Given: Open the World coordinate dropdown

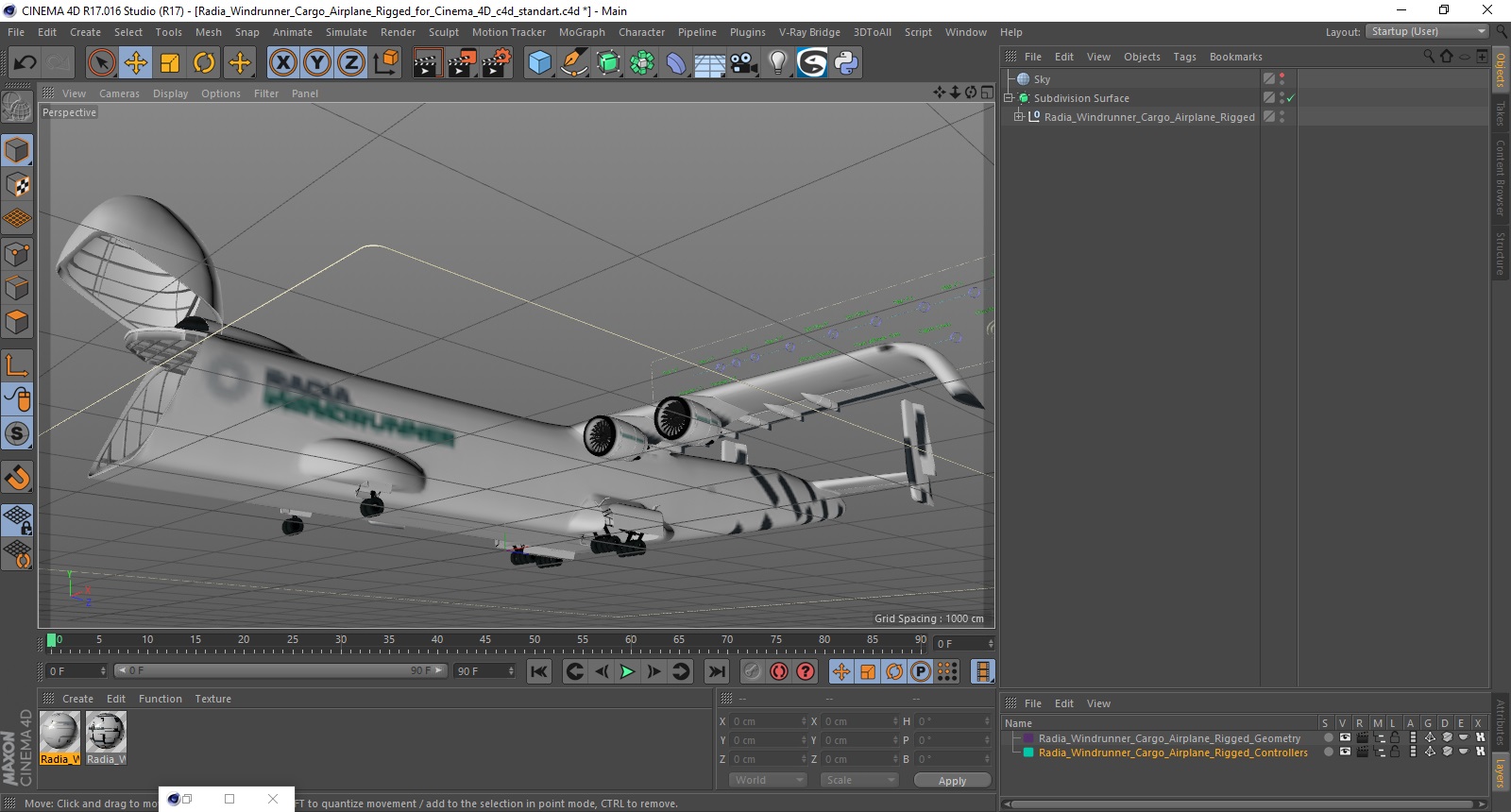Looking at the screenshot, I should point(768,780).
